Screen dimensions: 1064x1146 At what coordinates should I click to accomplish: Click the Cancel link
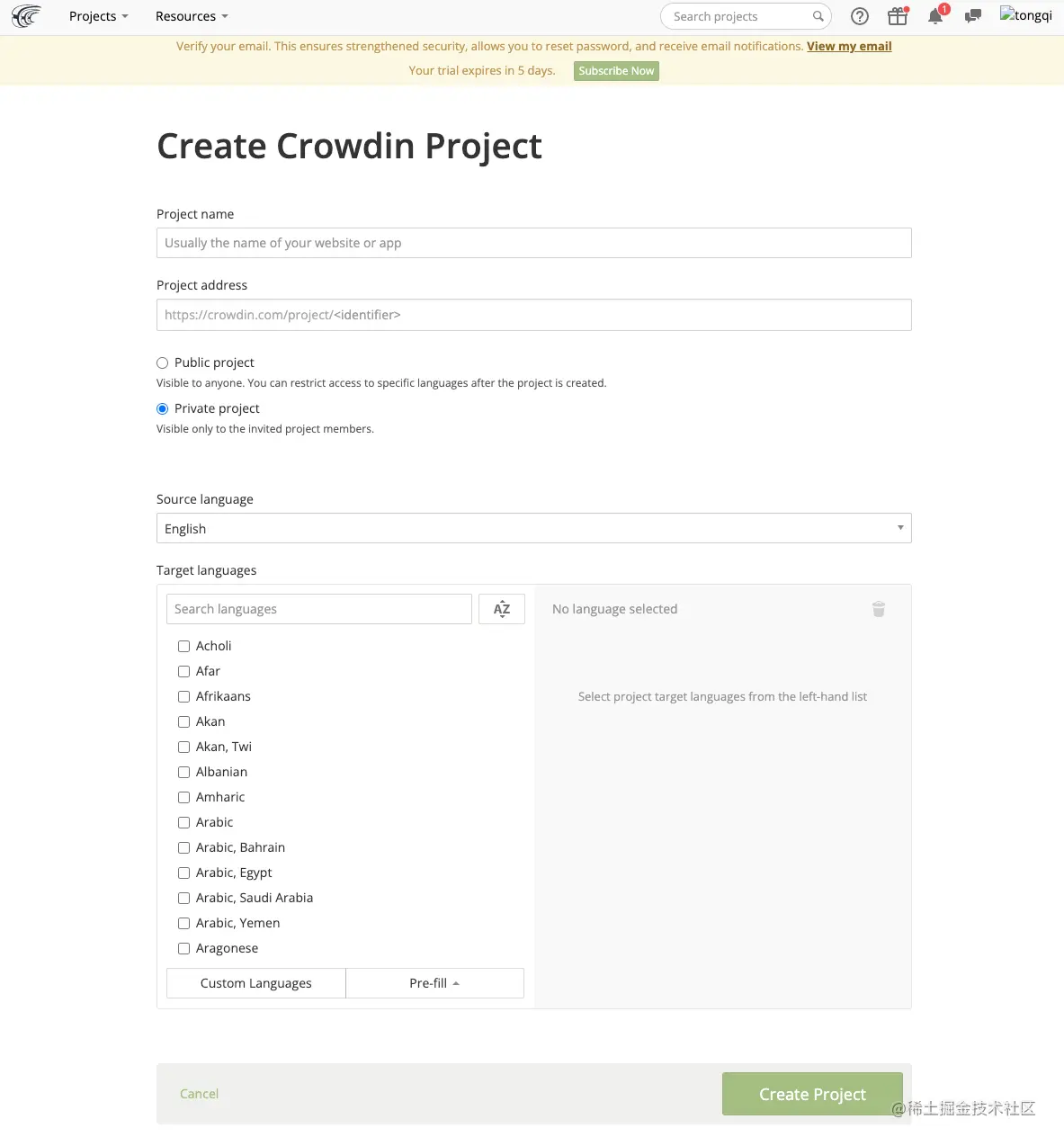[199, 1094]
